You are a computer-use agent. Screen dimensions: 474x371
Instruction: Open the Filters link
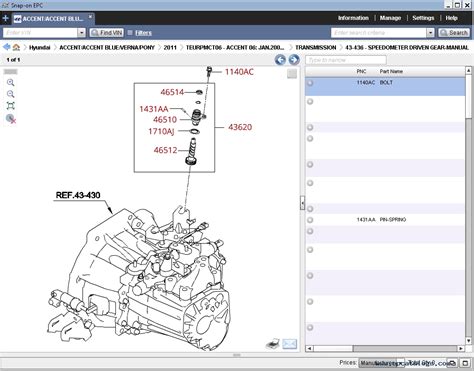[143, 33]
